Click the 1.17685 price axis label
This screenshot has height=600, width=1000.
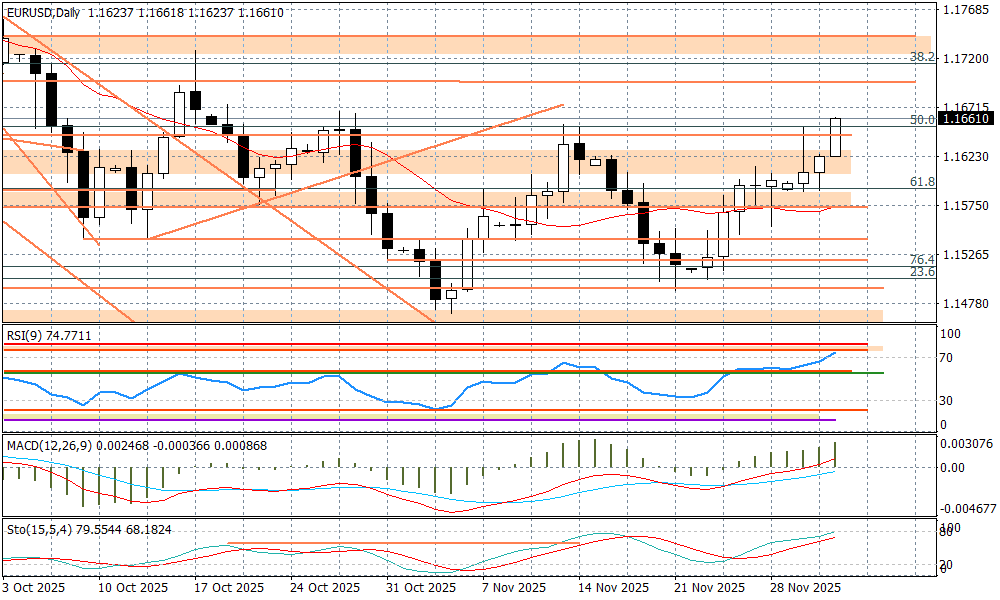click(967, 10)
